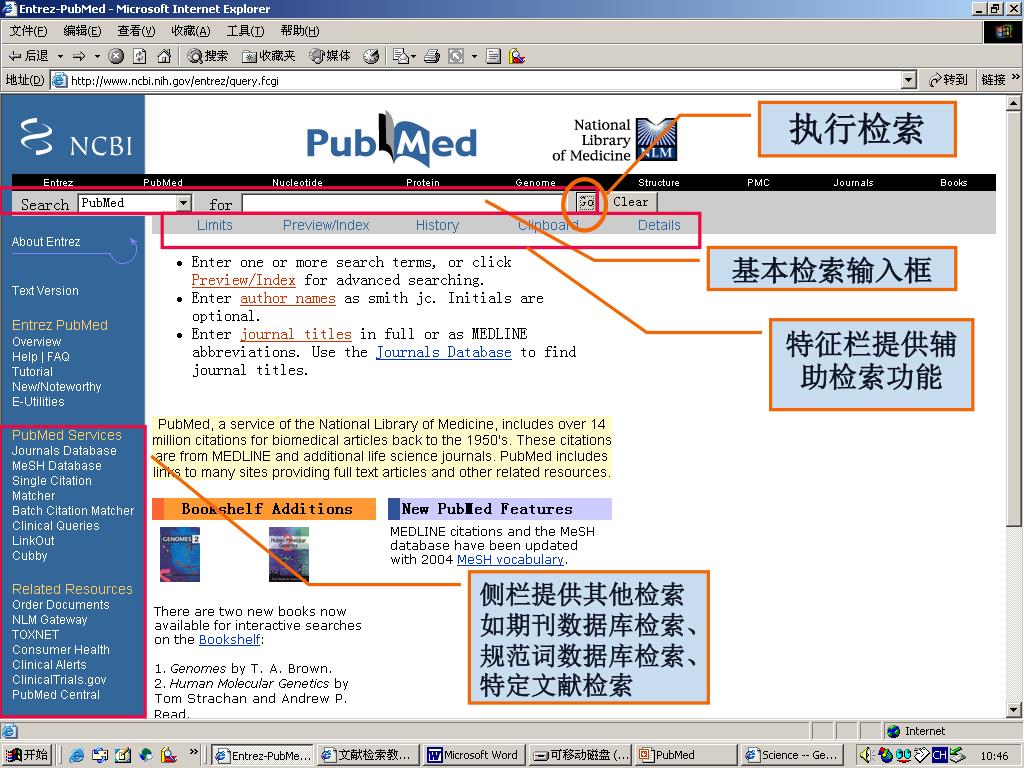The height and width of the screenshot is (768, 1024).
Task: Open Clinical Queries in the sidebar
Action: (x=56, y=526)
